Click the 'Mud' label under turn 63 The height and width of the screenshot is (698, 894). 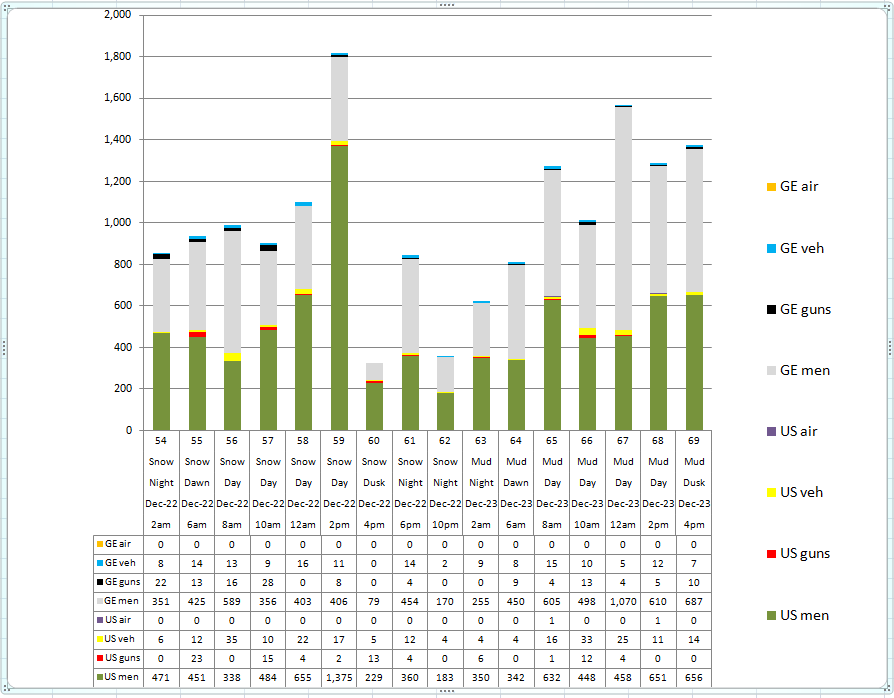[481, 461]
